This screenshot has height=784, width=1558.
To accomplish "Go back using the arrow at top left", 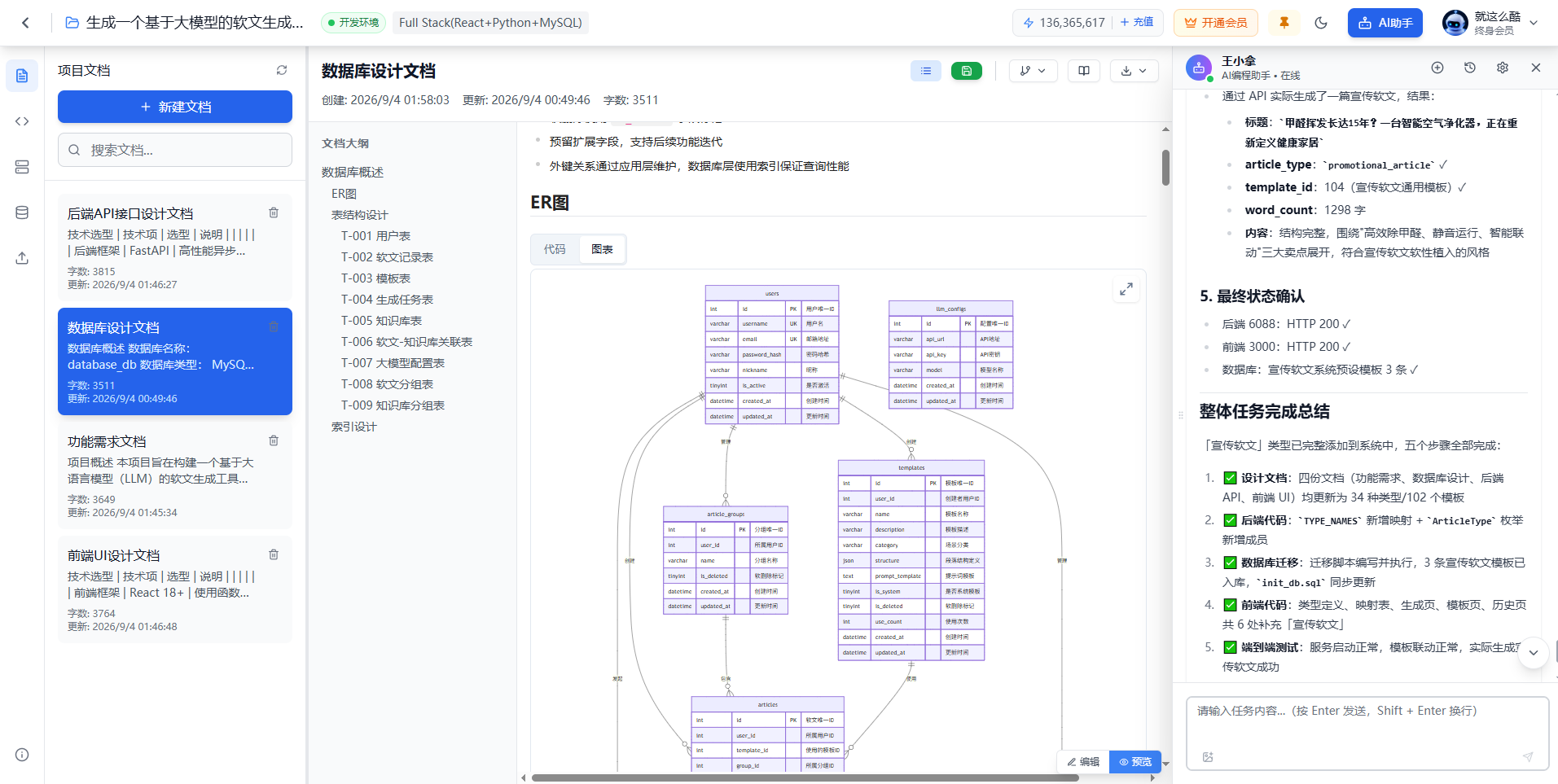I will 25,23.
